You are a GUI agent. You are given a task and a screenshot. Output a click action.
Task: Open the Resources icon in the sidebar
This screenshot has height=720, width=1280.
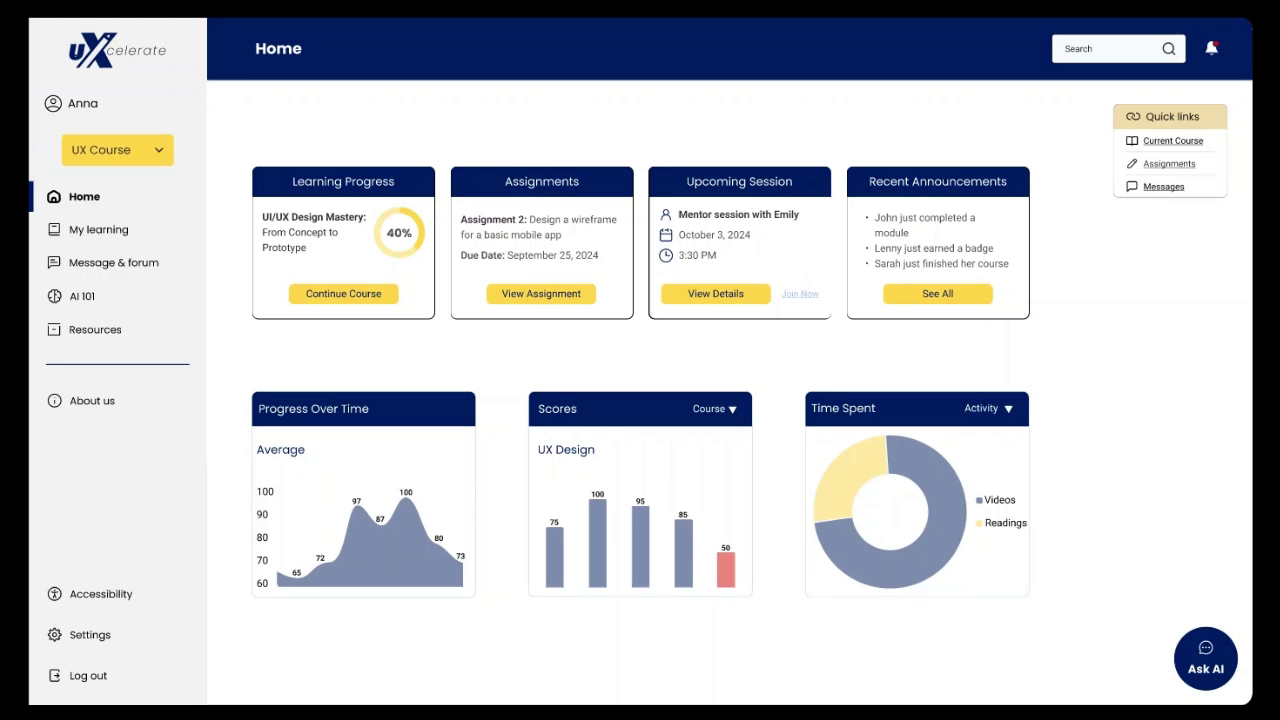(53, 329)
